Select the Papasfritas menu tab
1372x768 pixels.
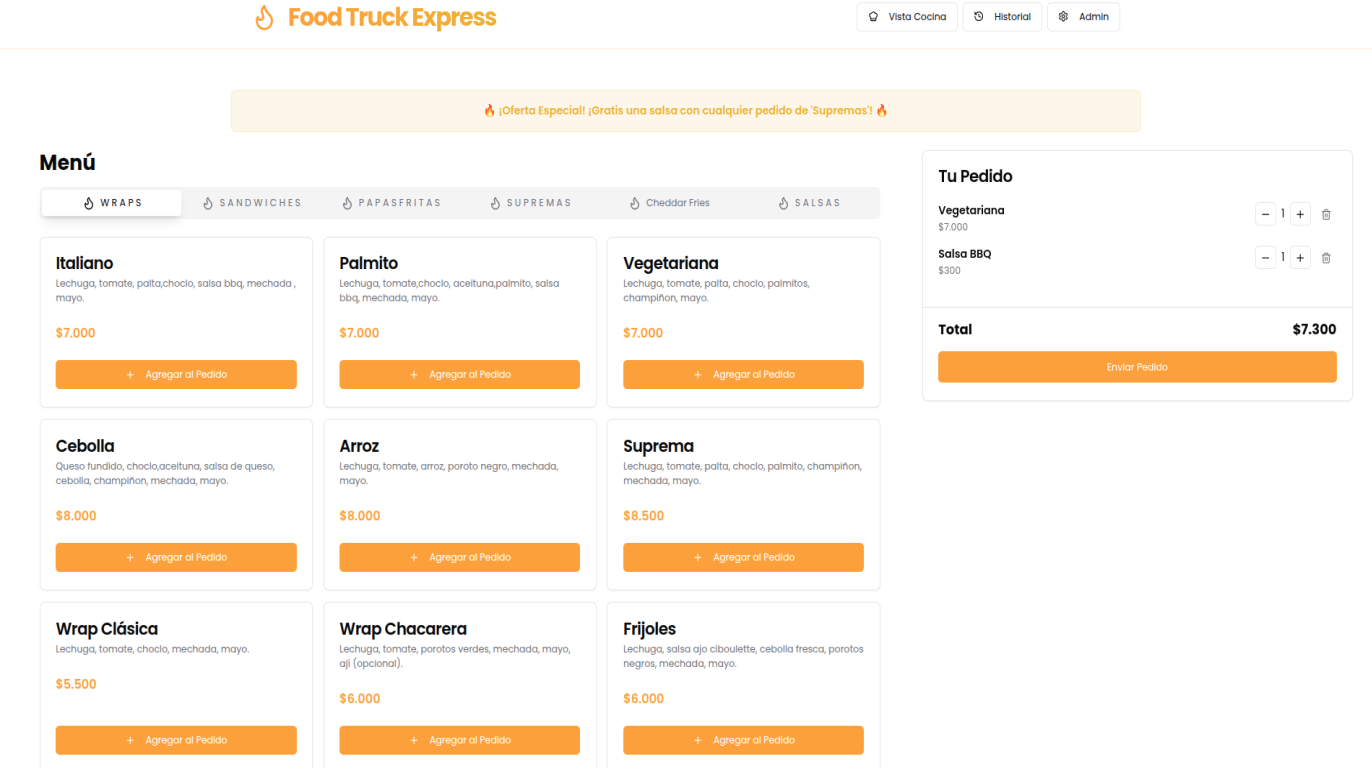click(391, 203)
